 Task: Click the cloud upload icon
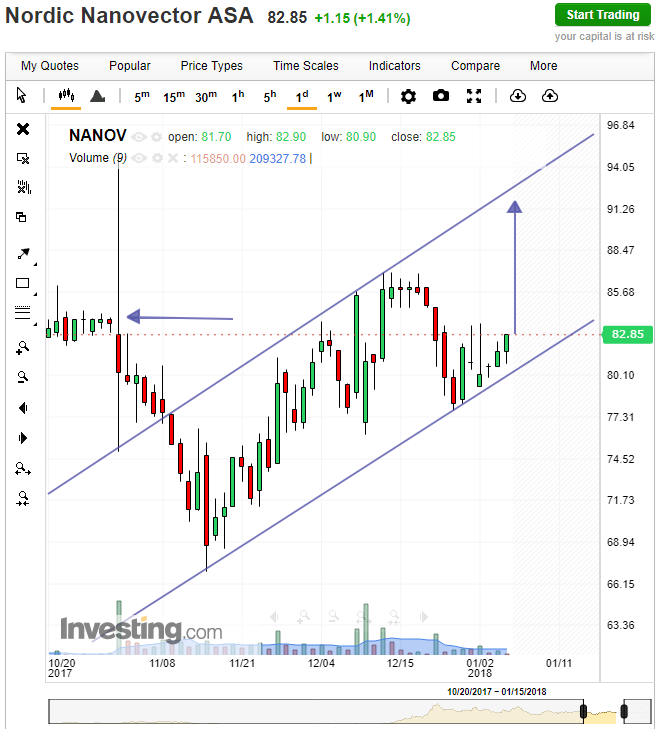(550, 96)
